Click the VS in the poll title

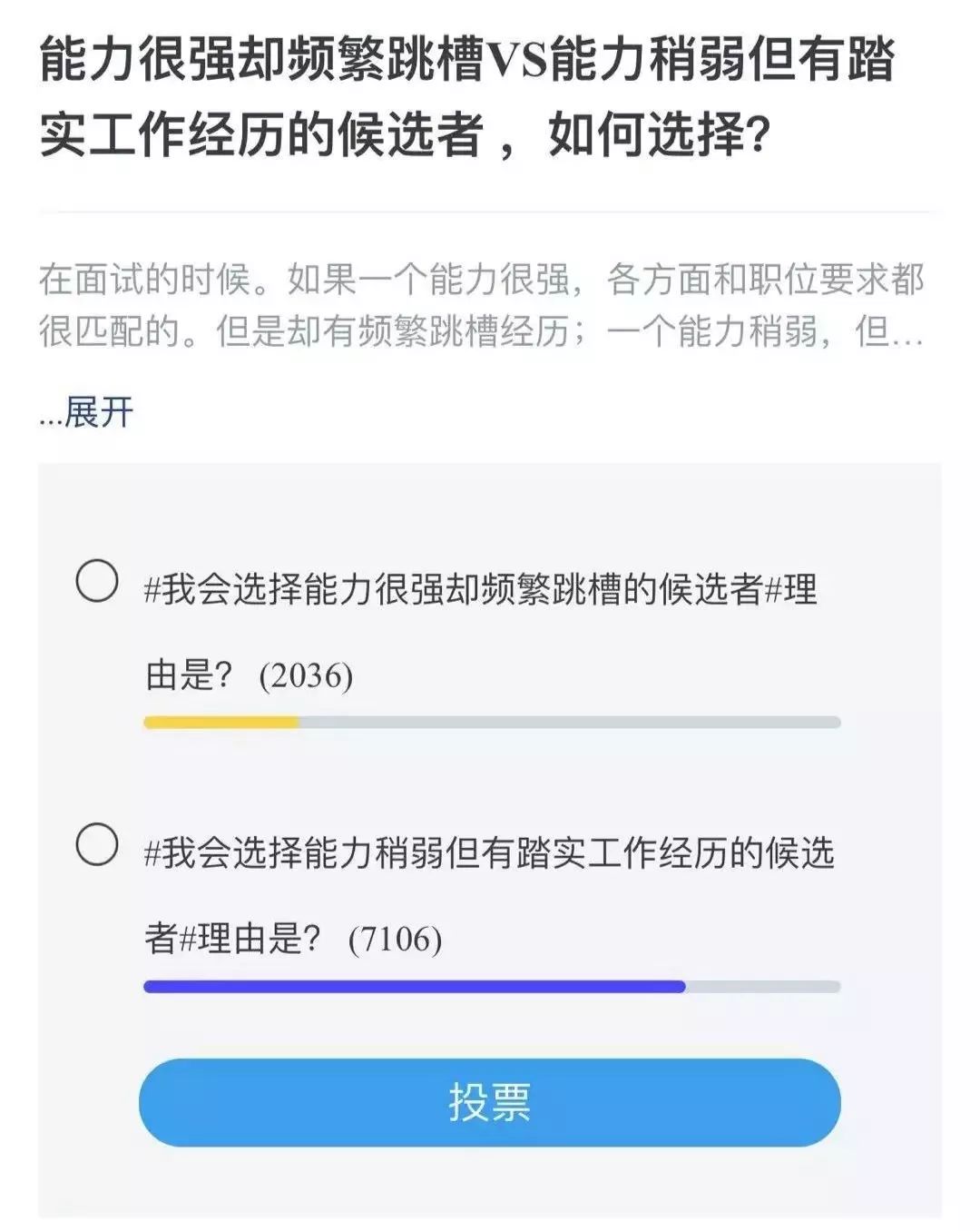coord(518,61)
